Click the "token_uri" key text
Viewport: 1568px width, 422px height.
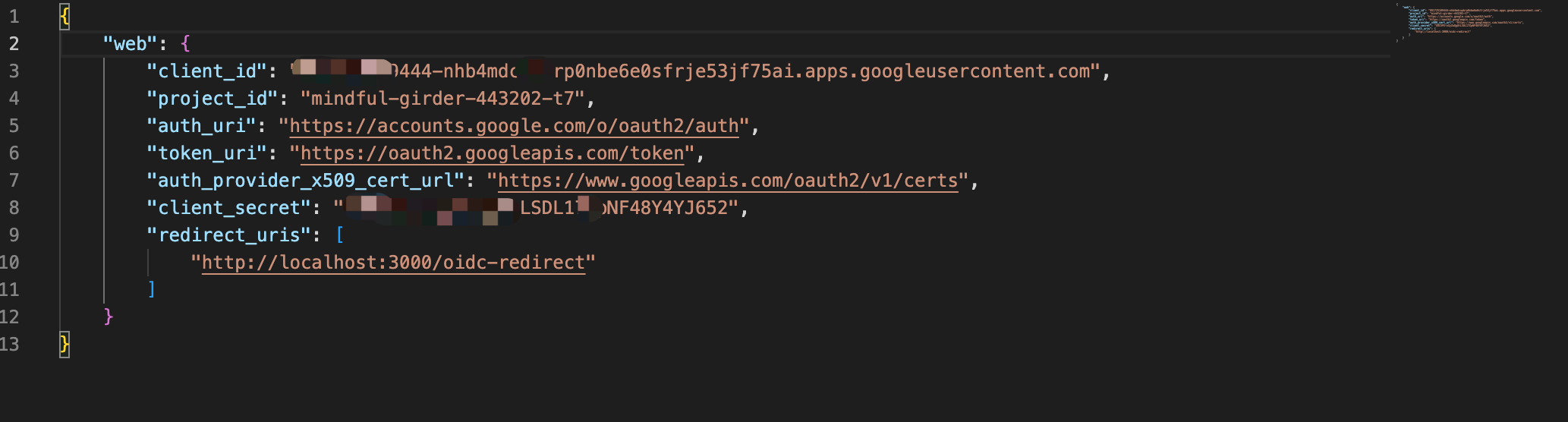(x=206, y=153)
